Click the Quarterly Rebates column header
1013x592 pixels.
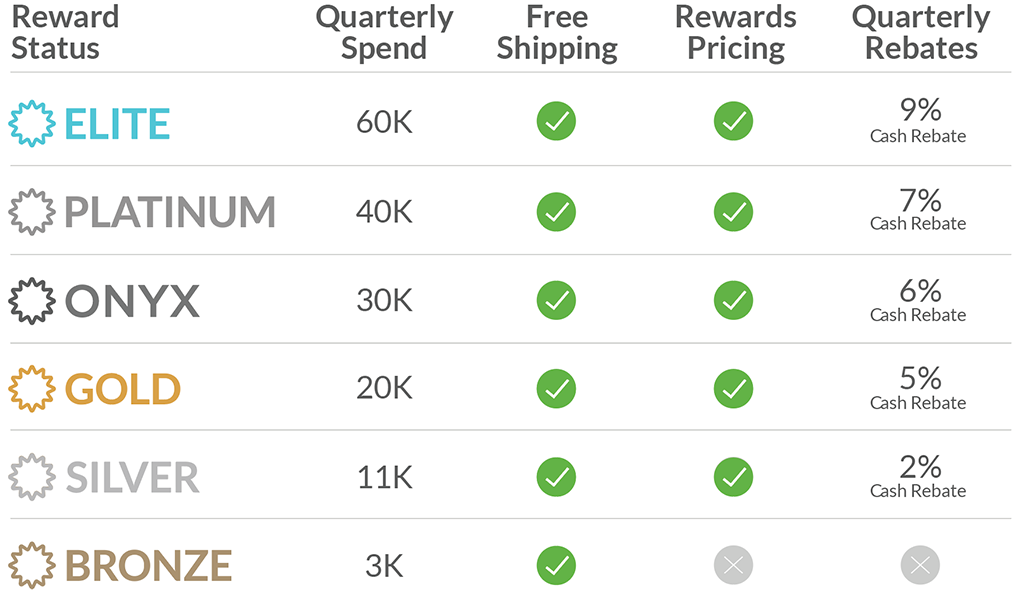tap(921, 32)
